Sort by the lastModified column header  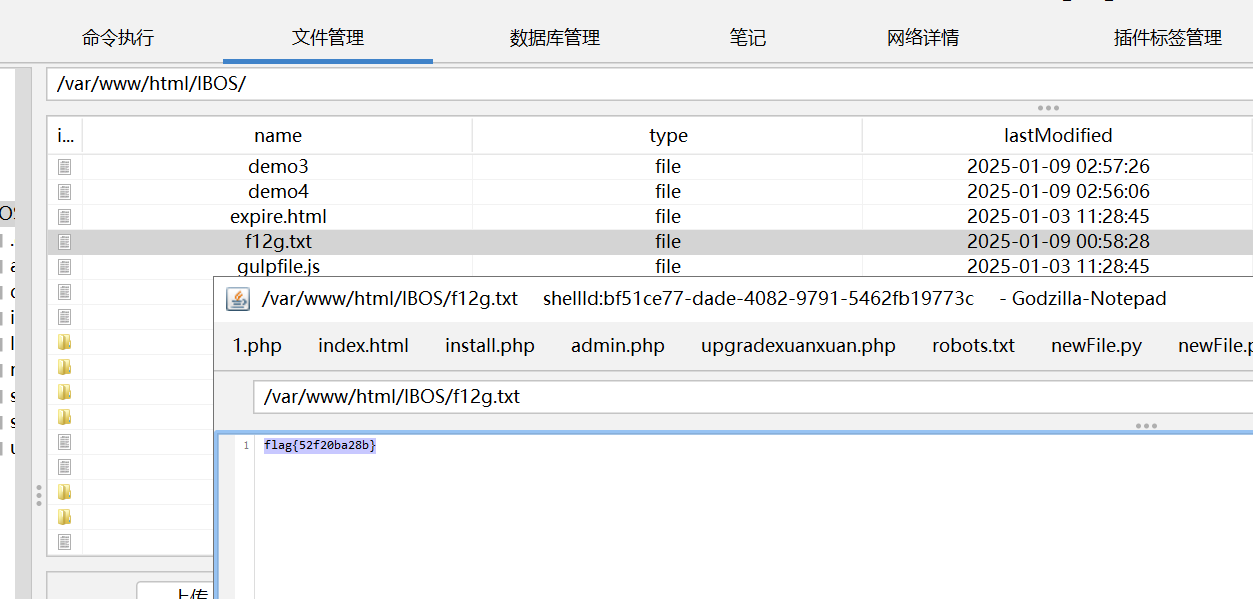(x=1058, y=135)
